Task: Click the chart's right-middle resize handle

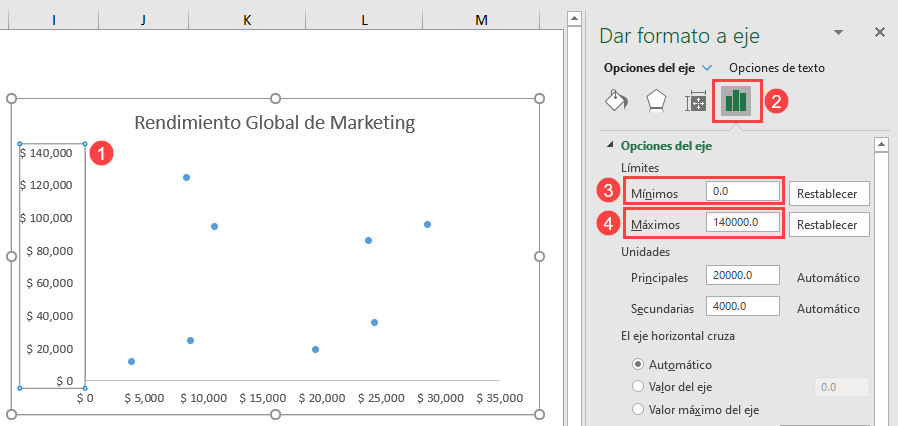Action: tap(539, 257)
